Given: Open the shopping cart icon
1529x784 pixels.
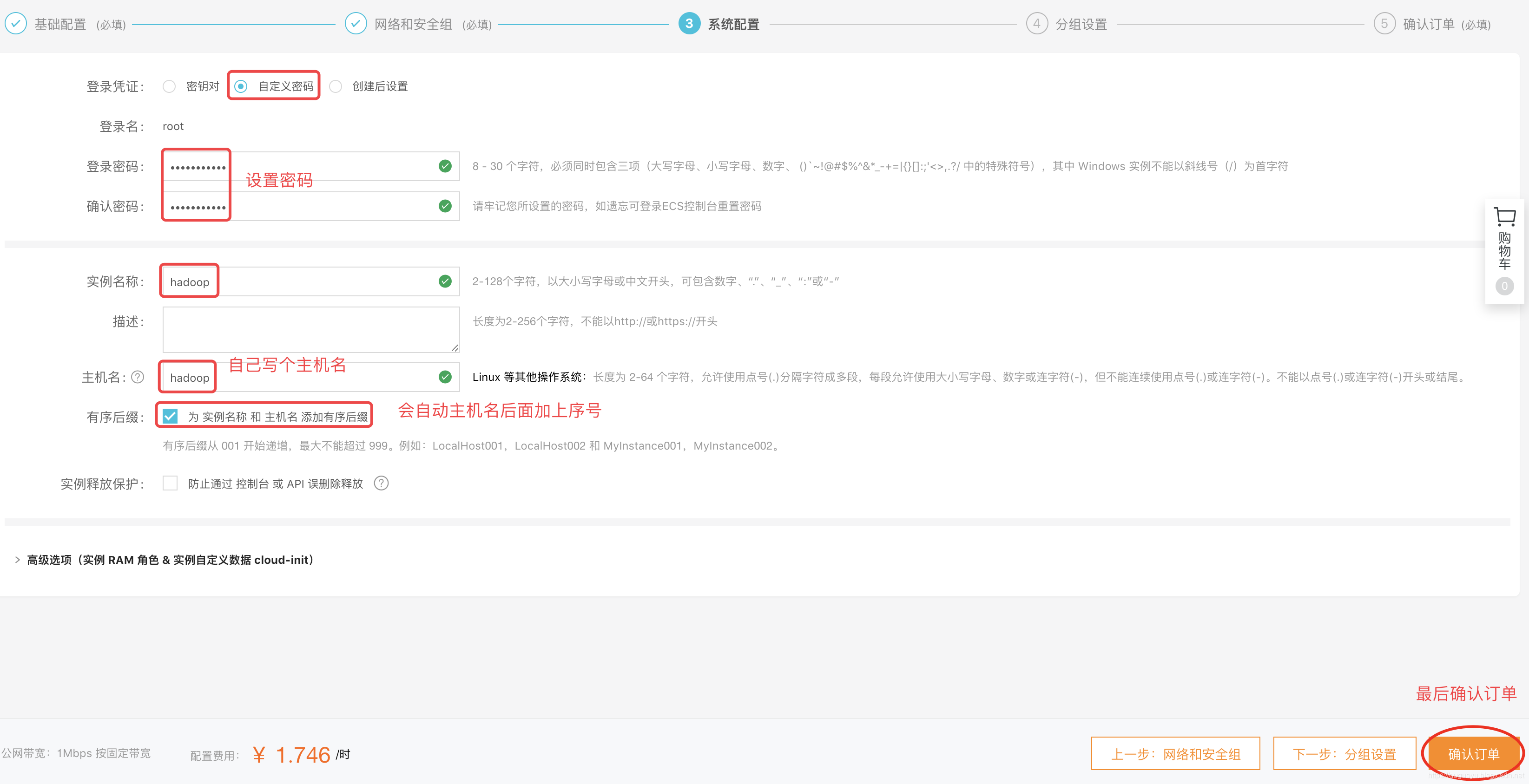Looking at the screenshot, I should pyautogui.click(x=1504, y=216).
